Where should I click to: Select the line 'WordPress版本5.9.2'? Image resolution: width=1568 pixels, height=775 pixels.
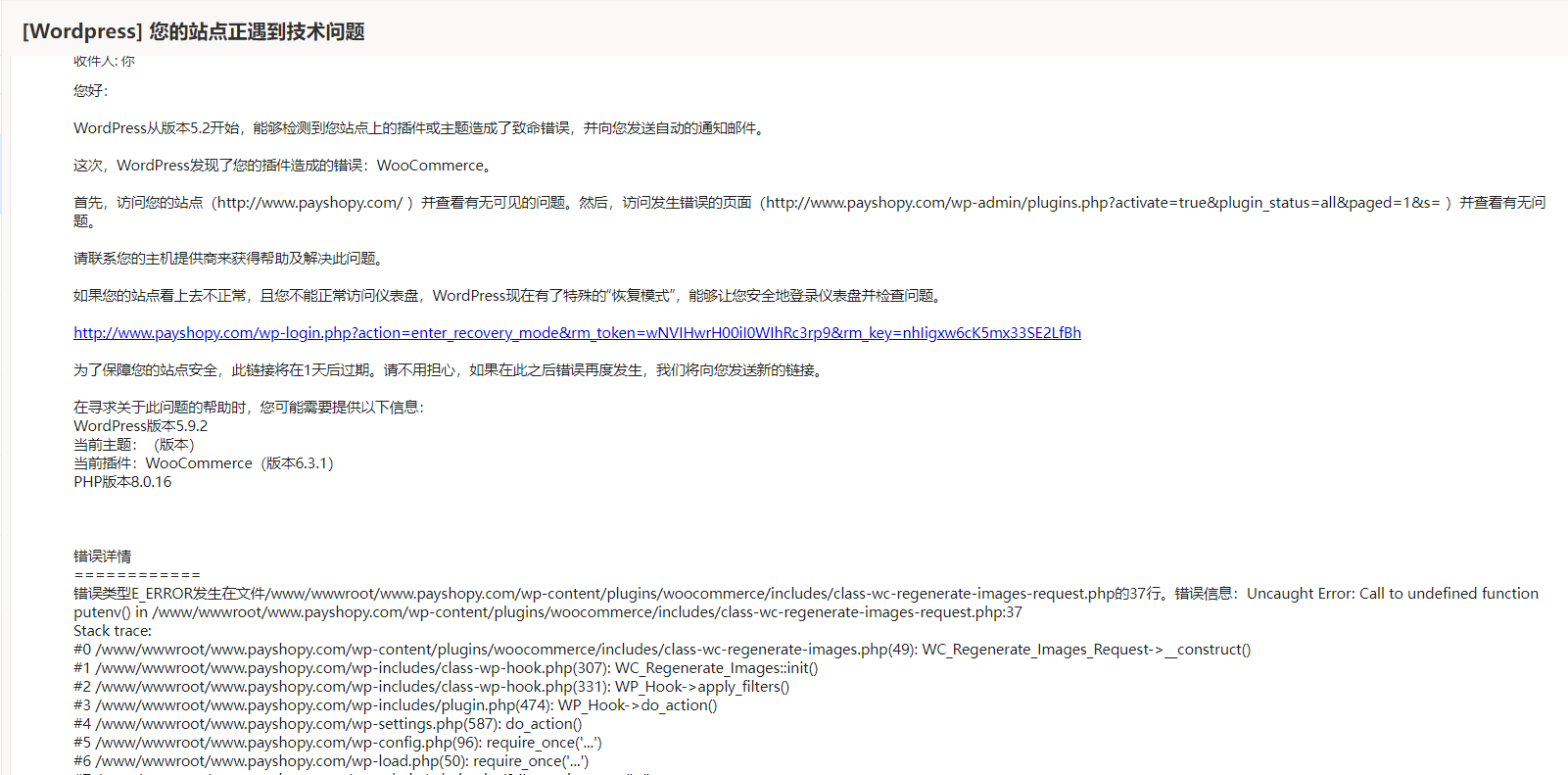pos(140,426)
